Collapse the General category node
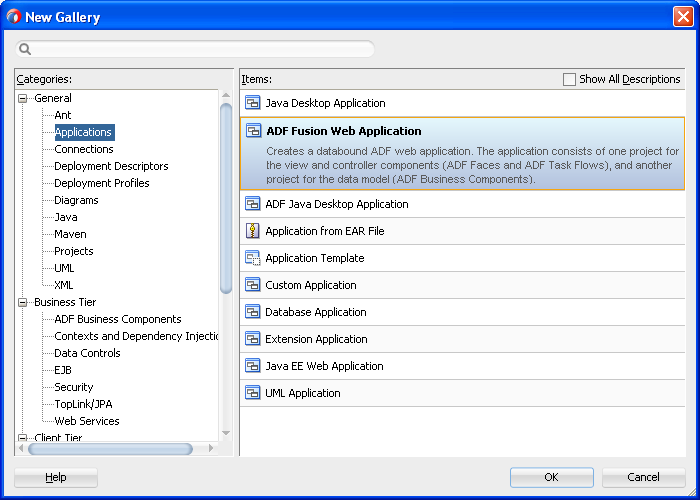Viewport: 700px width, 500px height. (22, 98)
